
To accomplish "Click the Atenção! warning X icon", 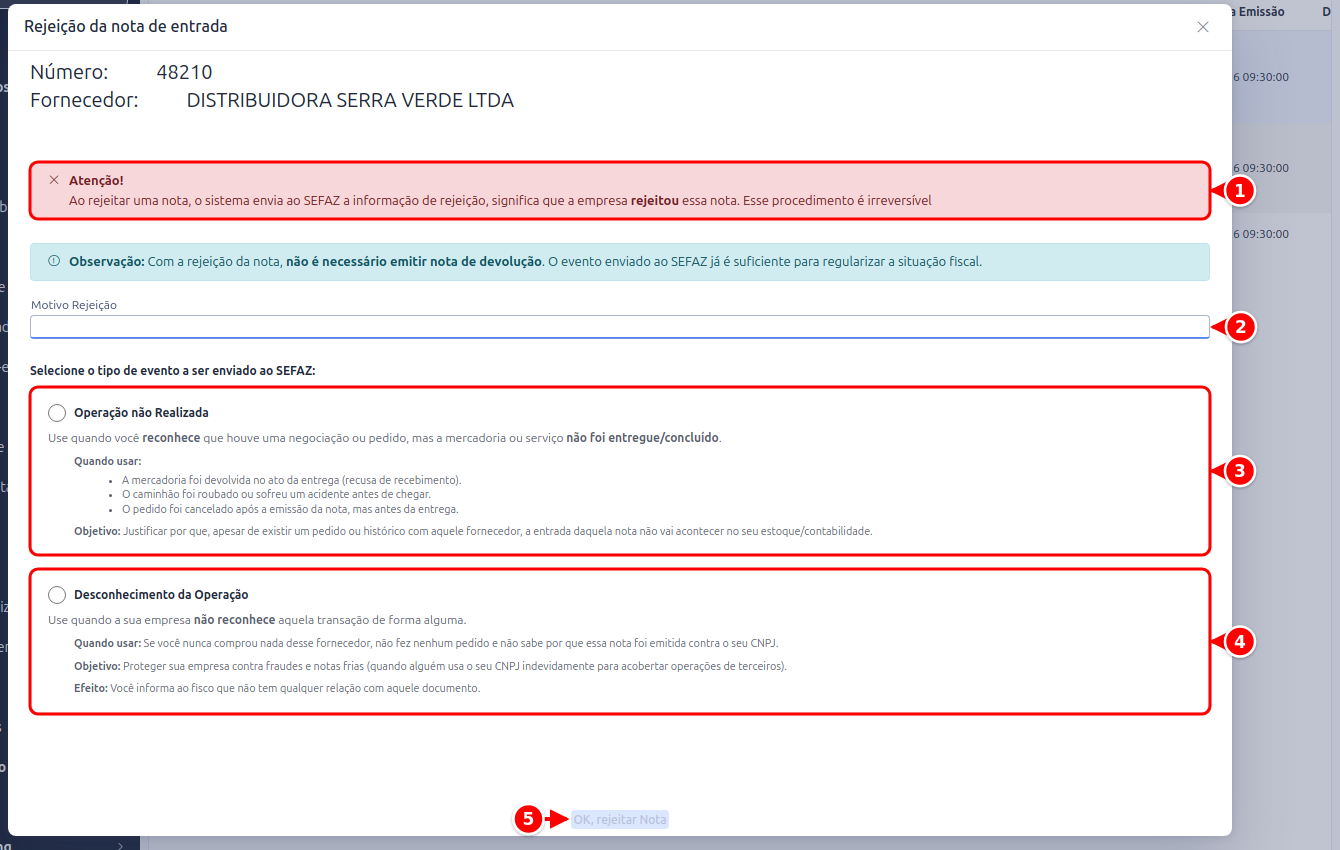I will 54,180.
